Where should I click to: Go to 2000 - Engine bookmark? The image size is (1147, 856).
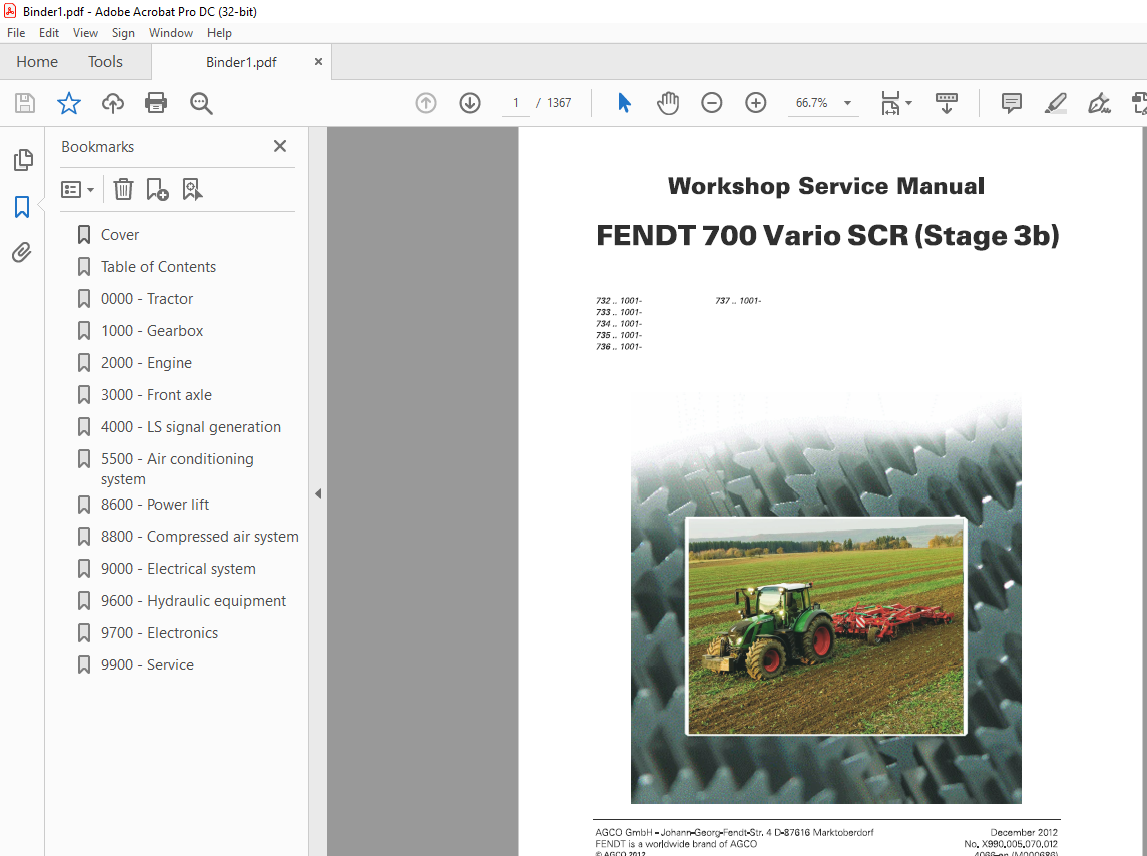click(x=146, y=363)
